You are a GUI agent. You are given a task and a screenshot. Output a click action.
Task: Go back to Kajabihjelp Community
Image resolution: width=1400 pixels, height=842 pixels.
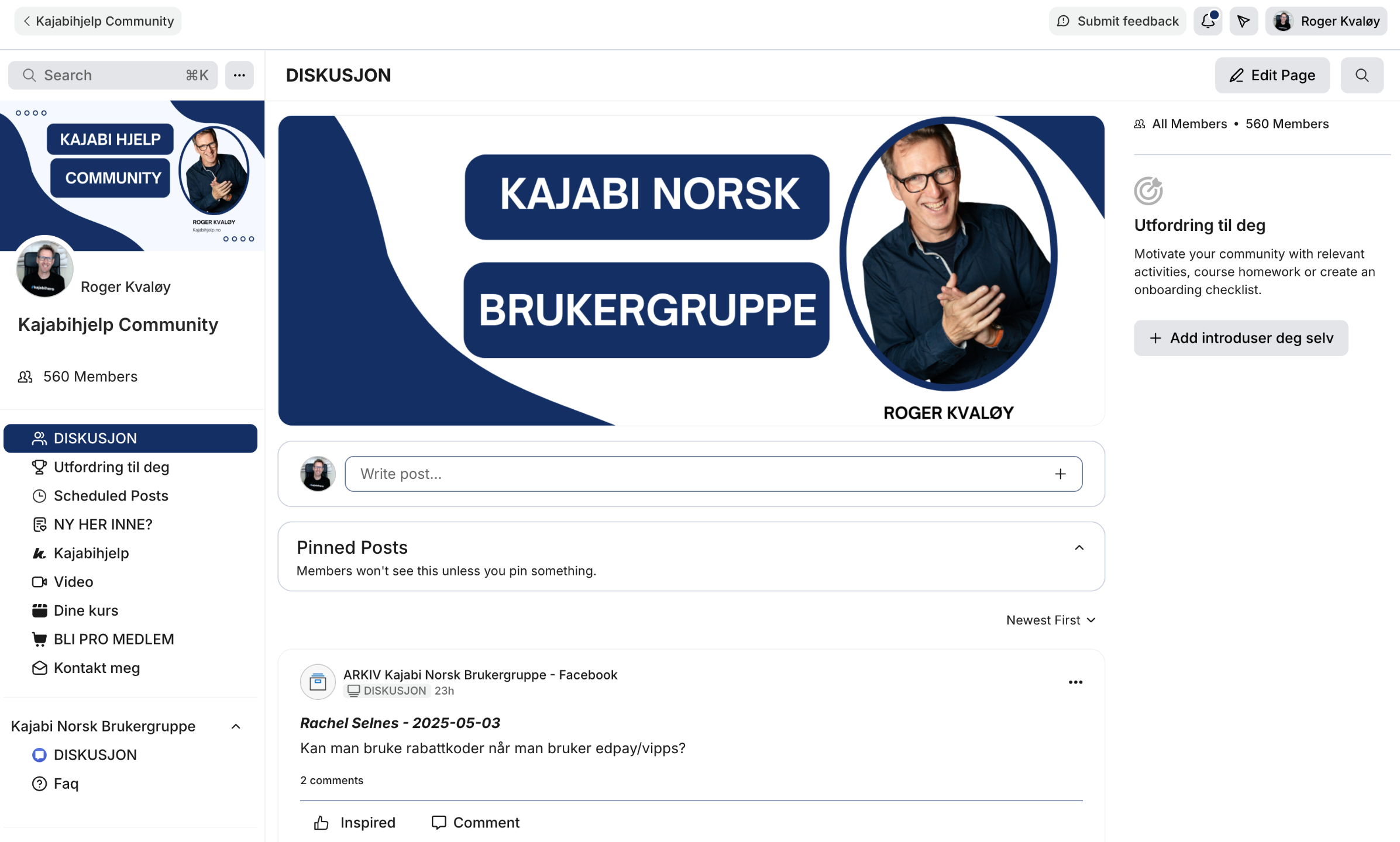pos(98,21)
